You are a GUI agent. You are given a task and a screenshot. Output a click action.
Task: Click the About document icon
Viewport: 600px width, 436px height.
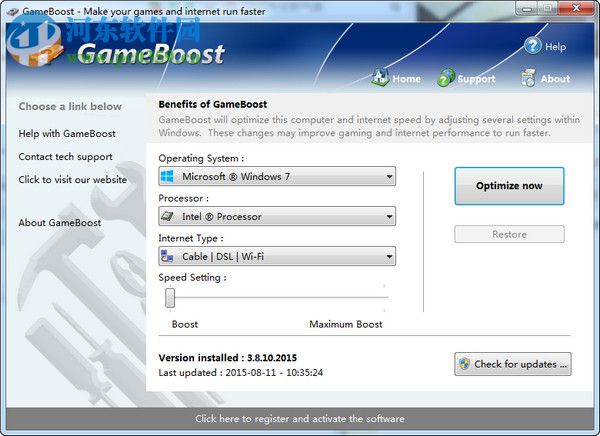click(528, 78)
